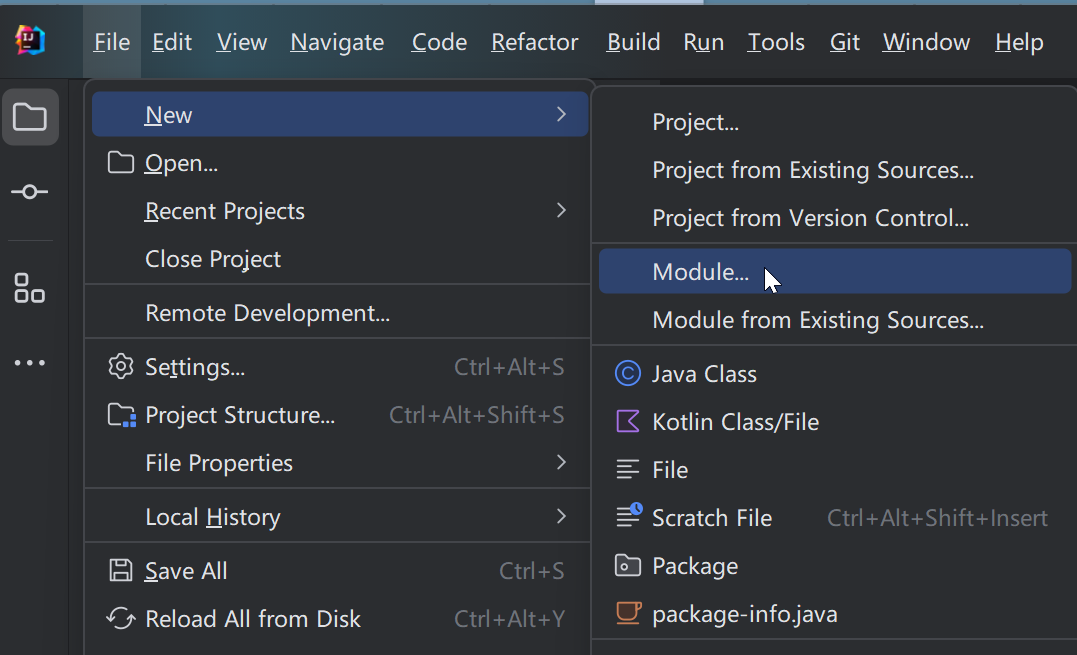The height and width of the screenshot is (655, 1077).
Task: Create a new Java Class
Action: coord(704,374)
